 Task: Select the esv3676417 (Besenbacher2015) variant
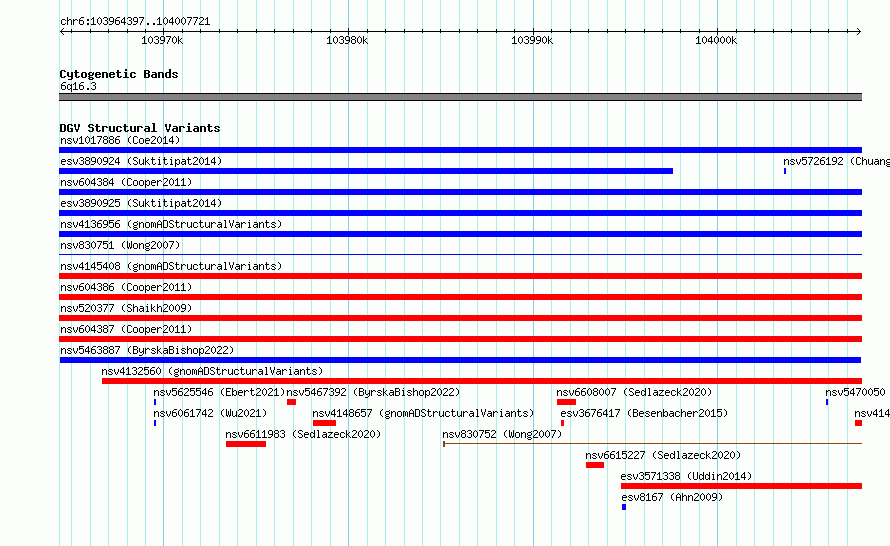[x=562, y=423]
